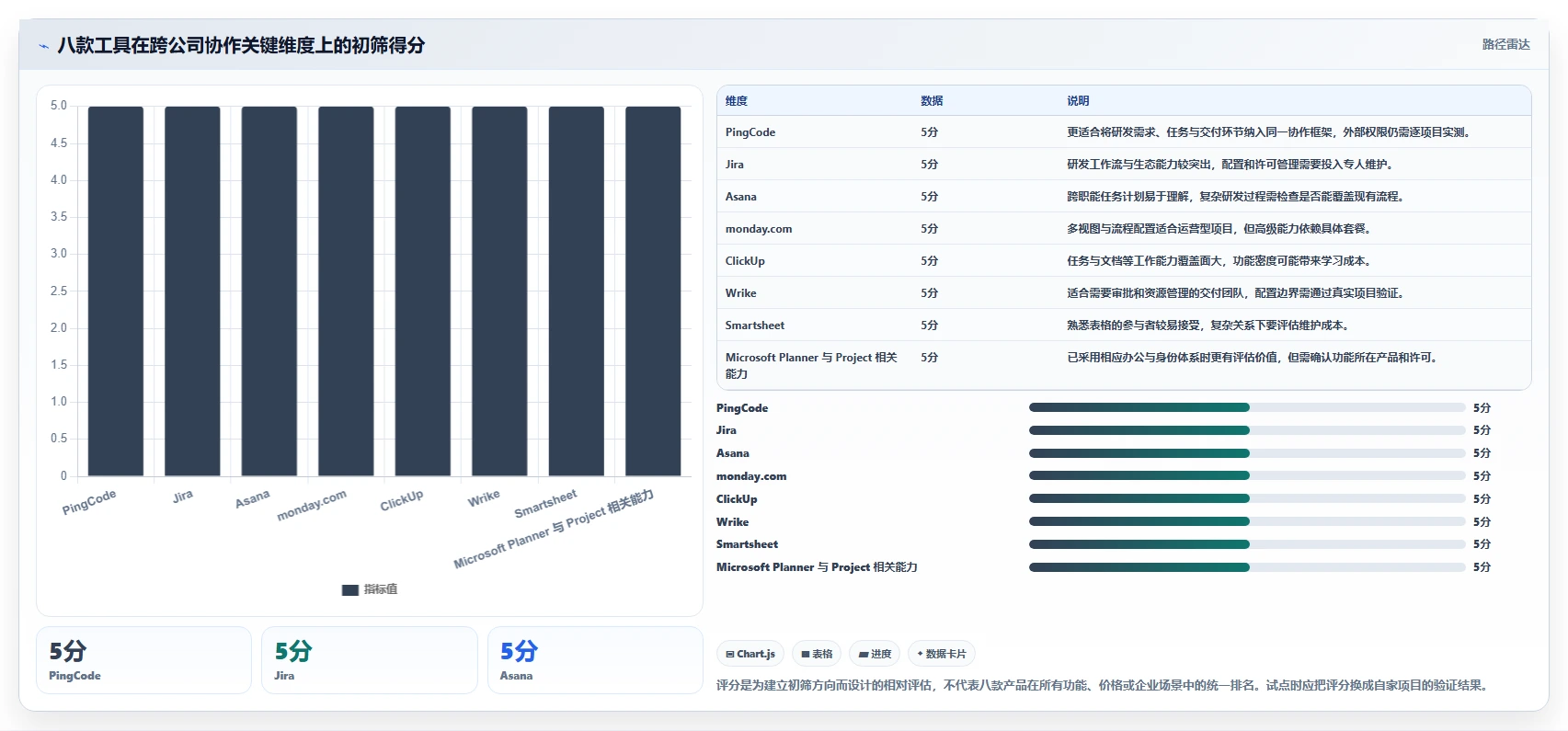Click the Jira bar in chart
Image resolution: width=1568 pixels, height=731 pixels.
(192, 291)
